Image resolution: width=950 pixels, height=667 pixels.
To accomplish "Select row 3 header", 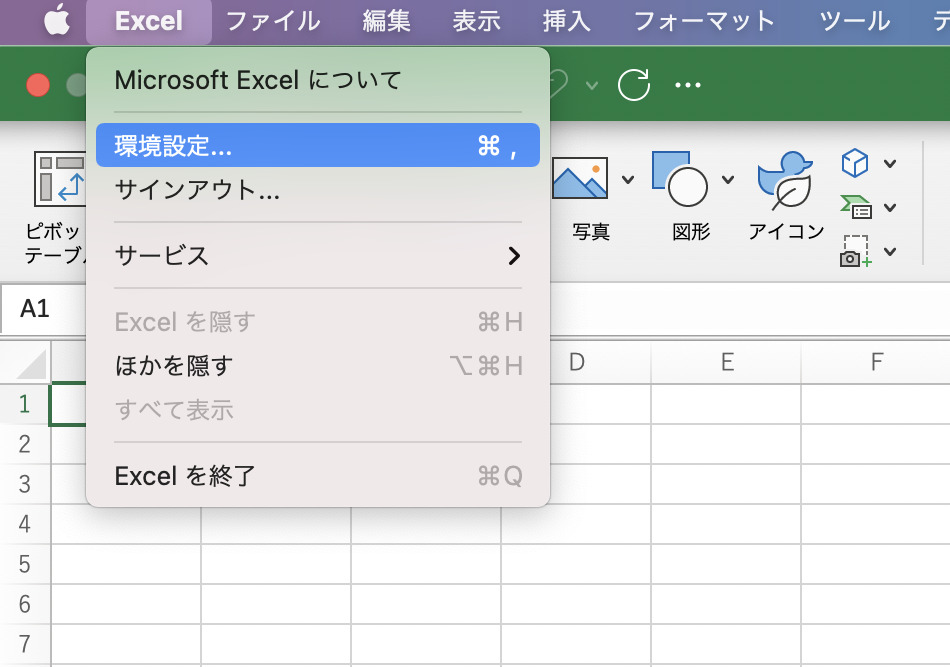I will tap(25, 484).
